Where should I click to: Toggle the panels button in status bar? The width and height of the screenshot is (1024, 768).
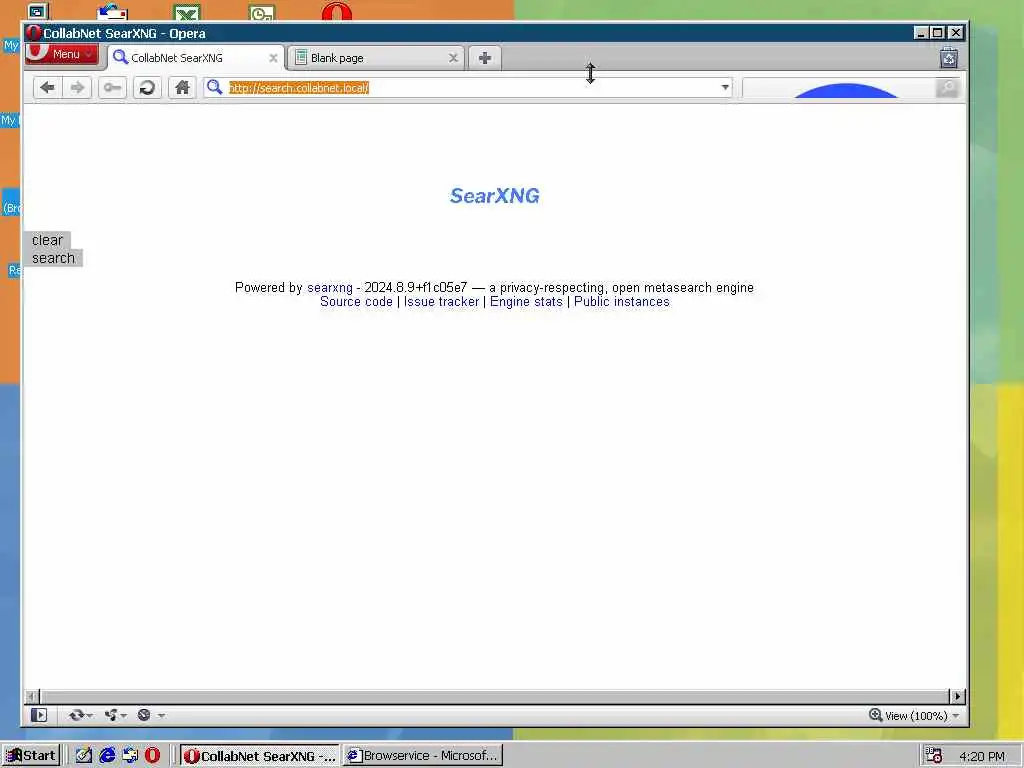(39, 715)
